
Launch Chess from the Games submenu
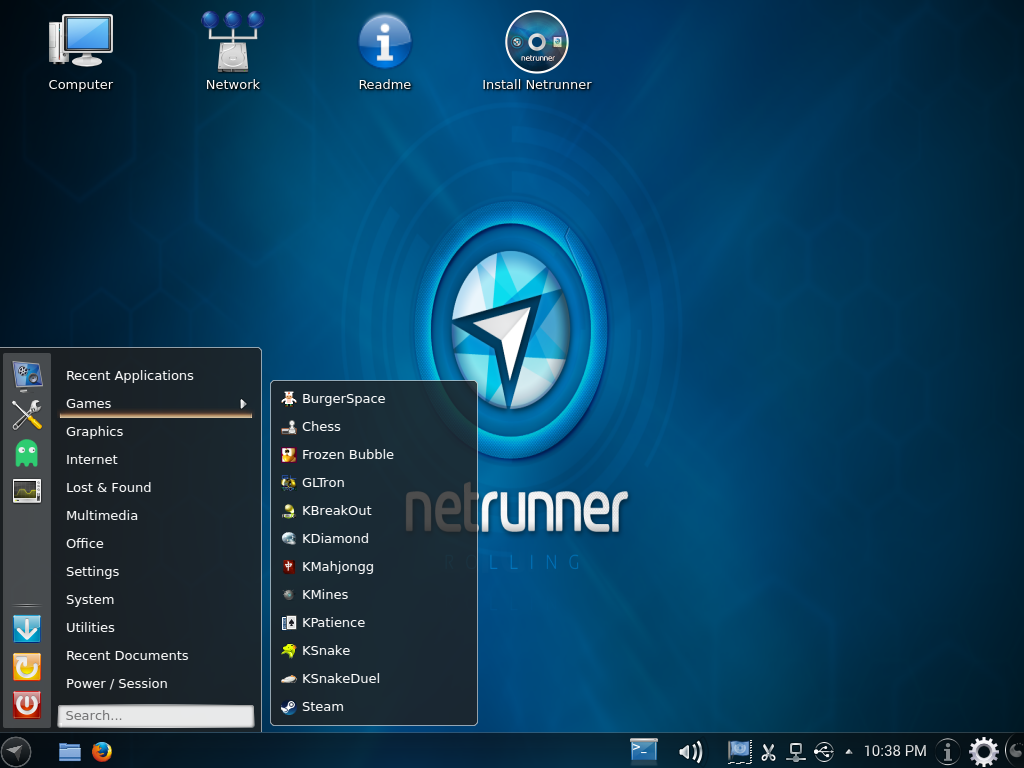coord(374,426)
